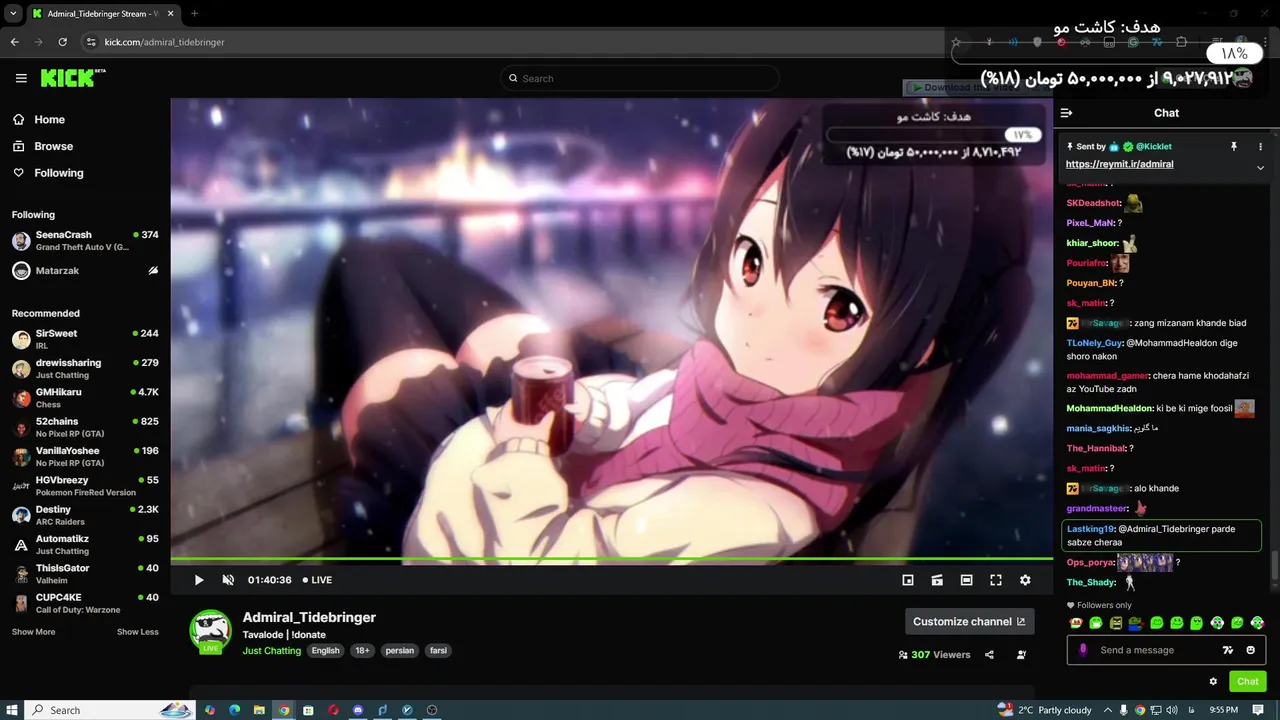Click Customize channel button
Viewport: 1280px width, 720px height.
click(969, 621)
